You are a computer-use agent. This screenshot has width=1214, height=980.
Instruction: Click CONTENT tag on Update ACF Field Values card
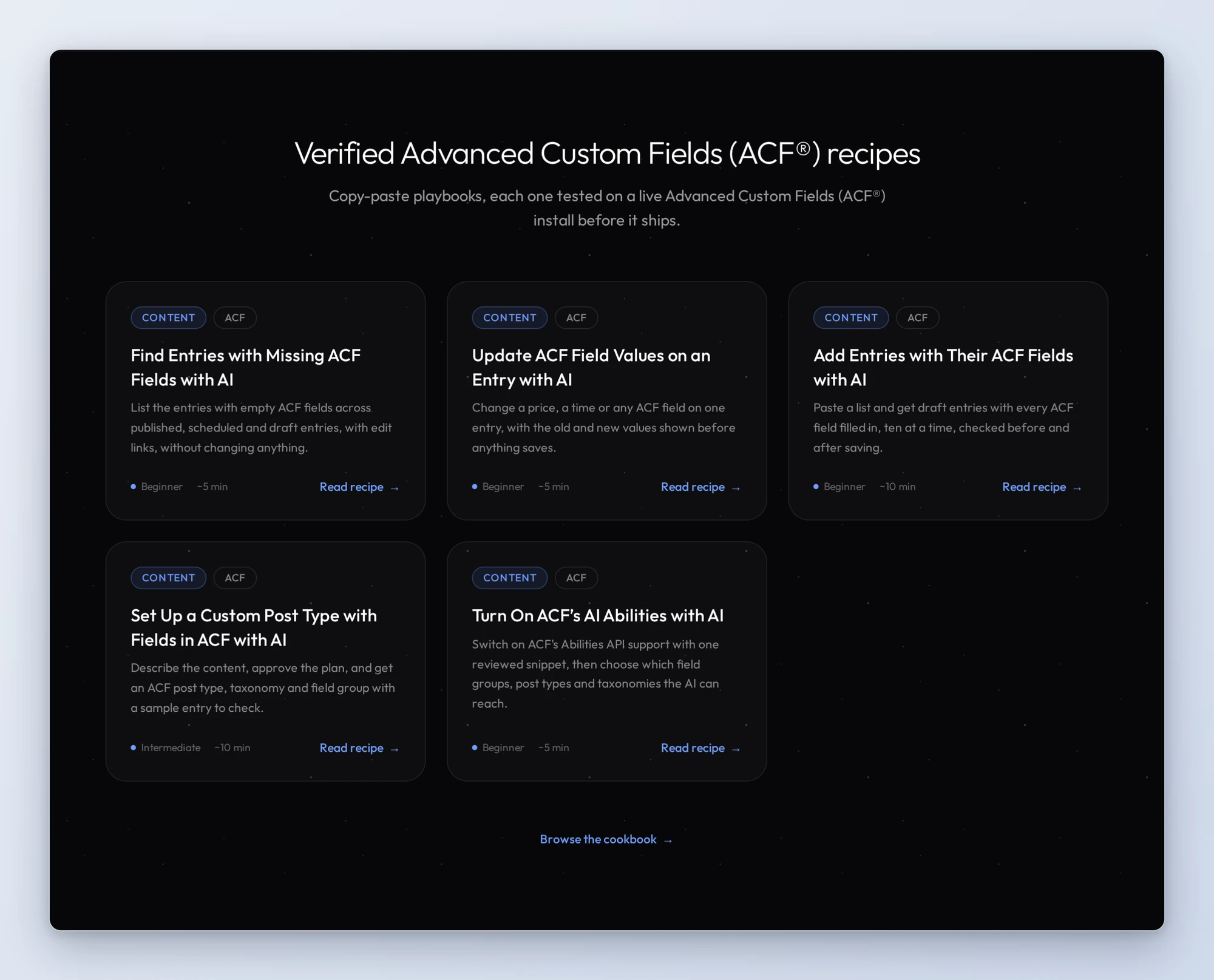[x=510, y=317]
